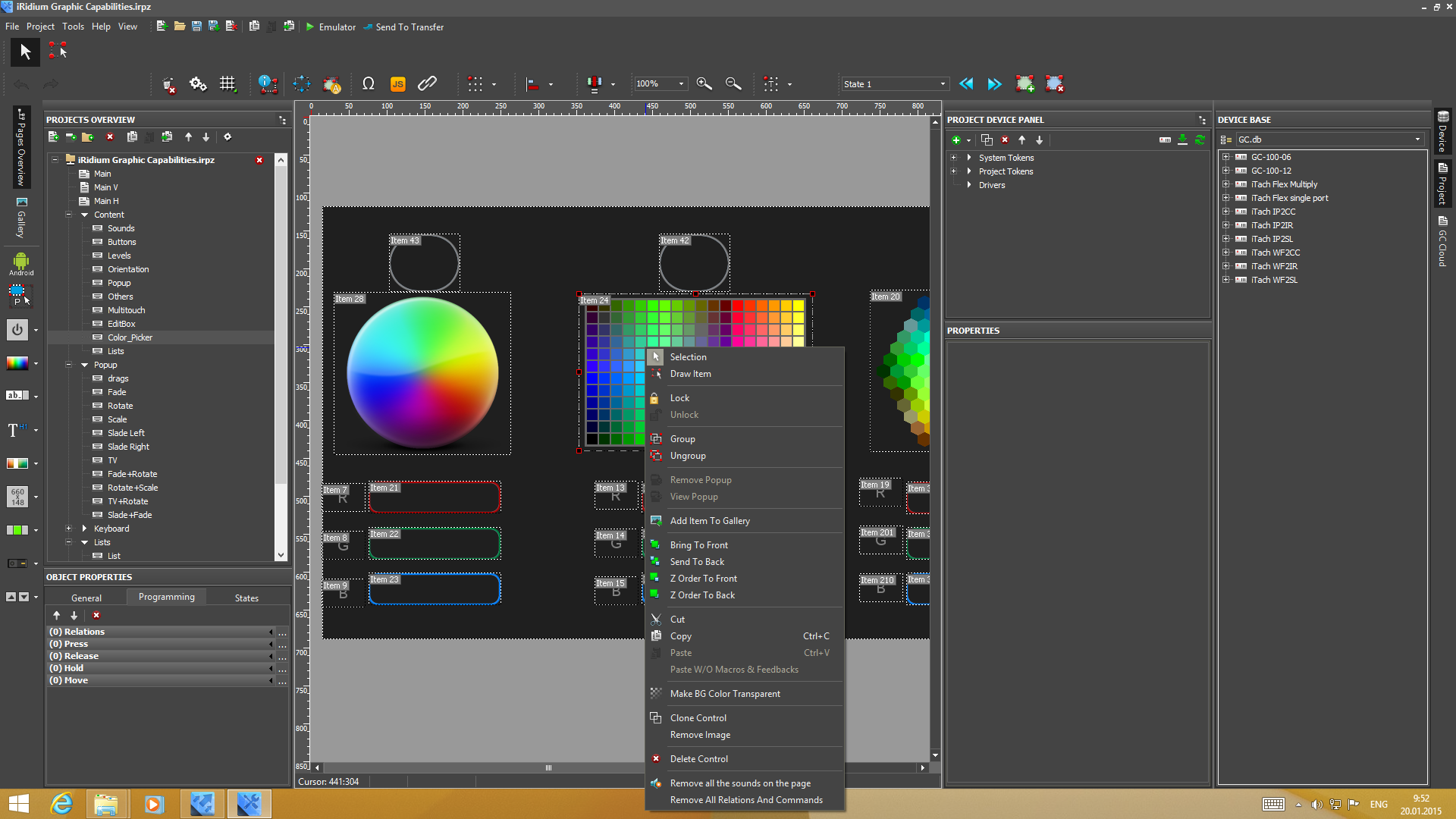Screen dimensions: 1456x819
Task: Click the color wheel sphere on canvas
Action: 422,372
